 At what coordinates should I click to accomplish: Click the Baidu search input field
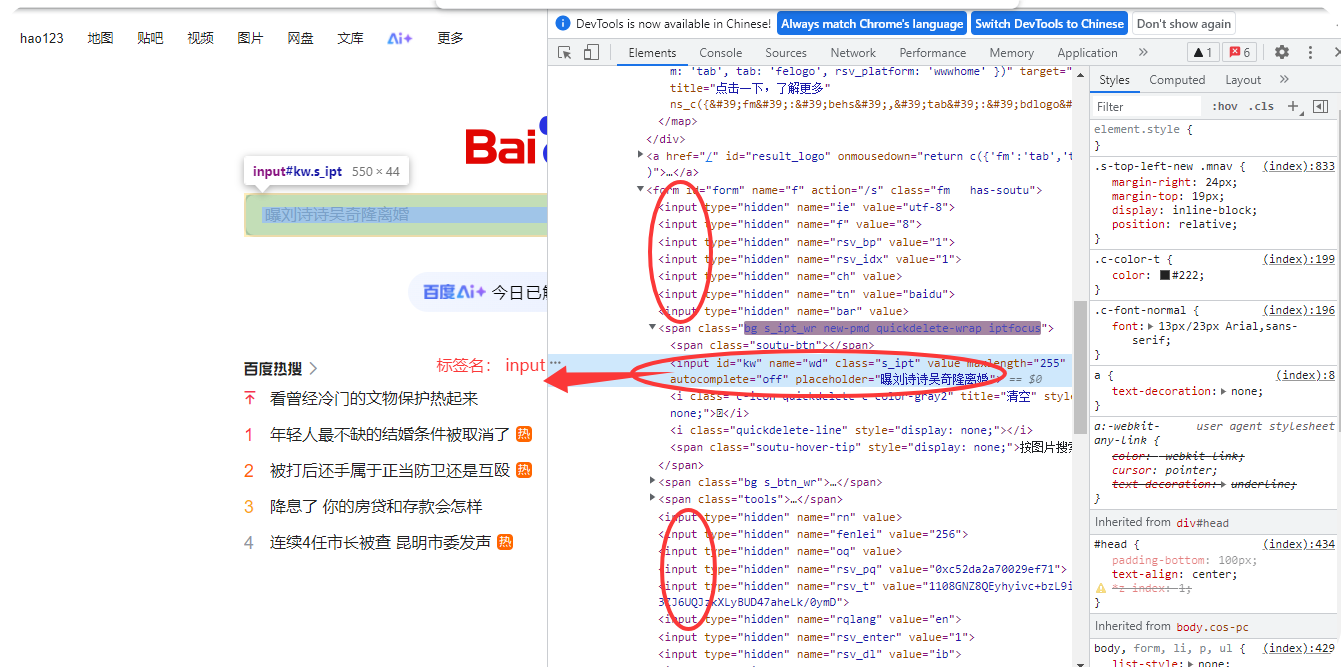[x=396, y=215]
